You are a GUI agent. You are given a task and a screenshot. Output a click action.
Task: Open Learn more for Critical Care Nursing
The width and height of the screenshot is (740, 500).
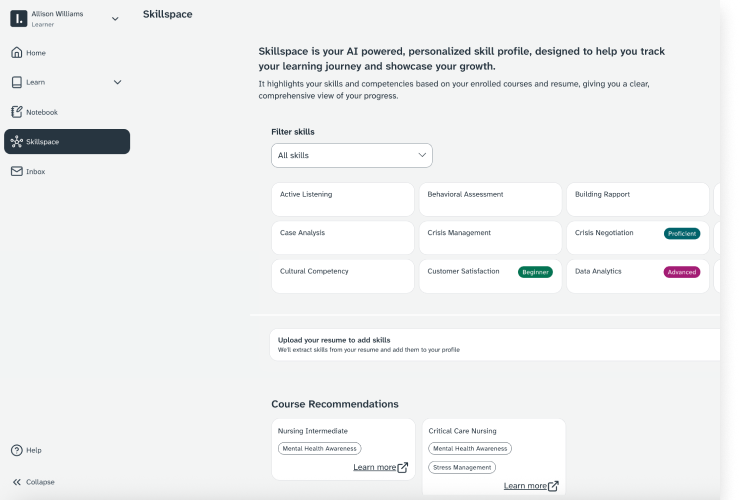point(525,486)
